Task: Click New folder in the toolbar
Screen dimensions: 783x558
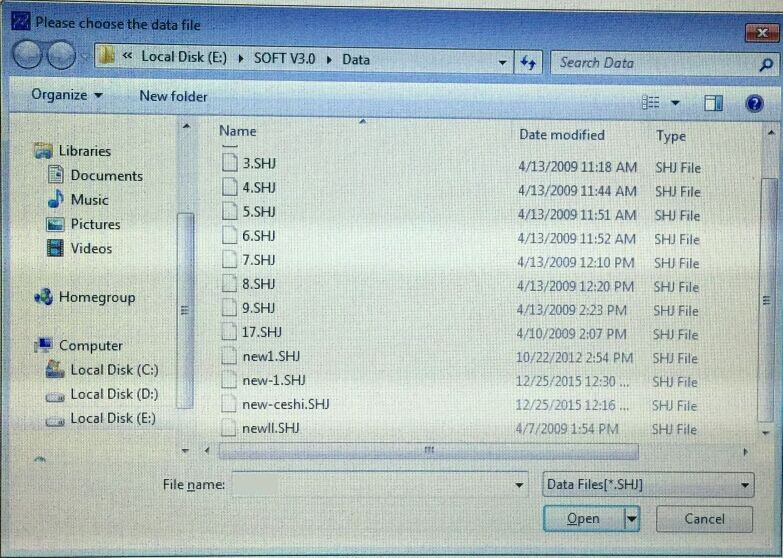Action: (x=173, y=96)
